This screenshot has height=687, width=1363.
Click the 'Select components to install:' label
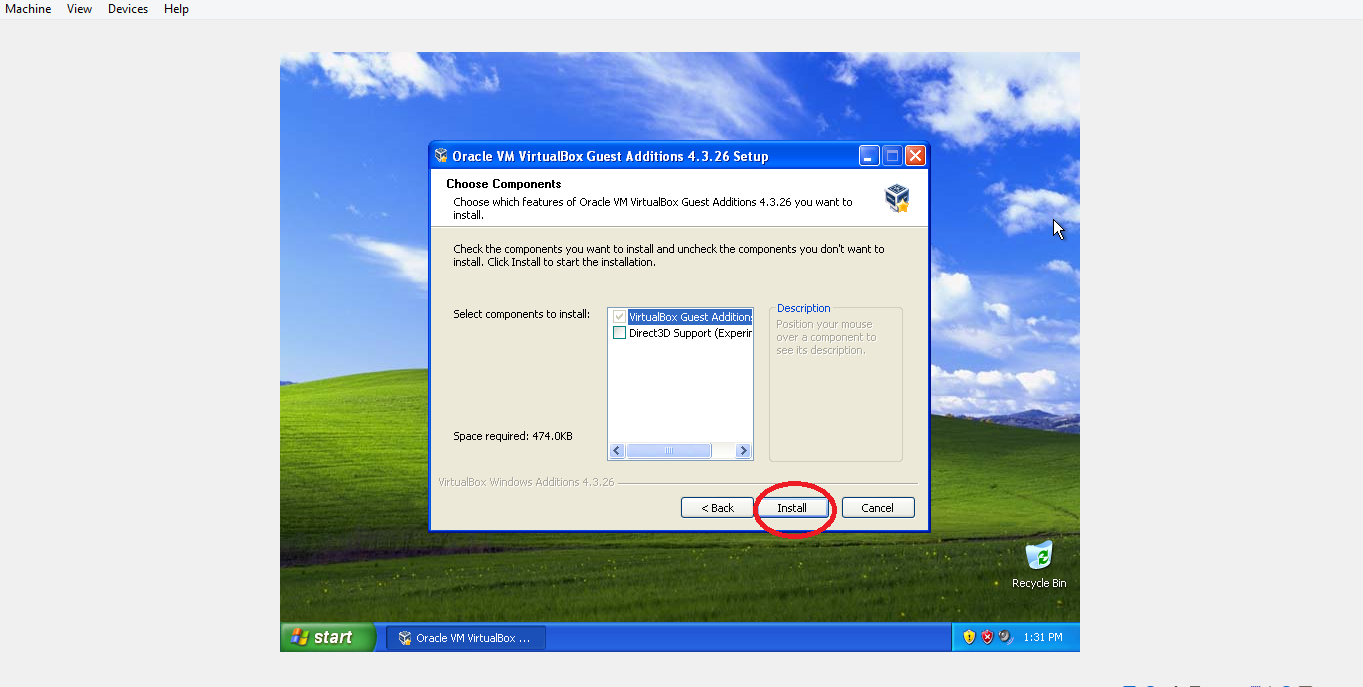tap(521, 314)
